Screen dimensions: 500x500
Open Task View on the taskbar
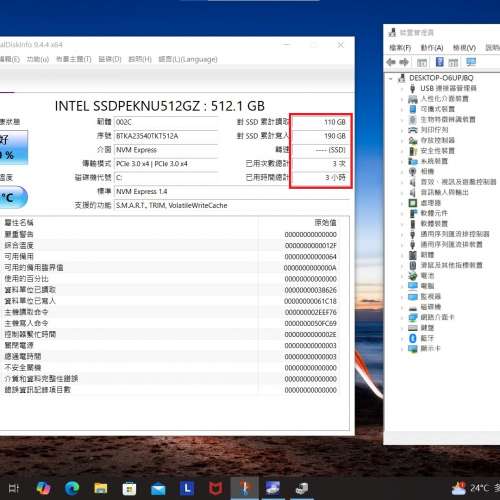tap(14, 489)
